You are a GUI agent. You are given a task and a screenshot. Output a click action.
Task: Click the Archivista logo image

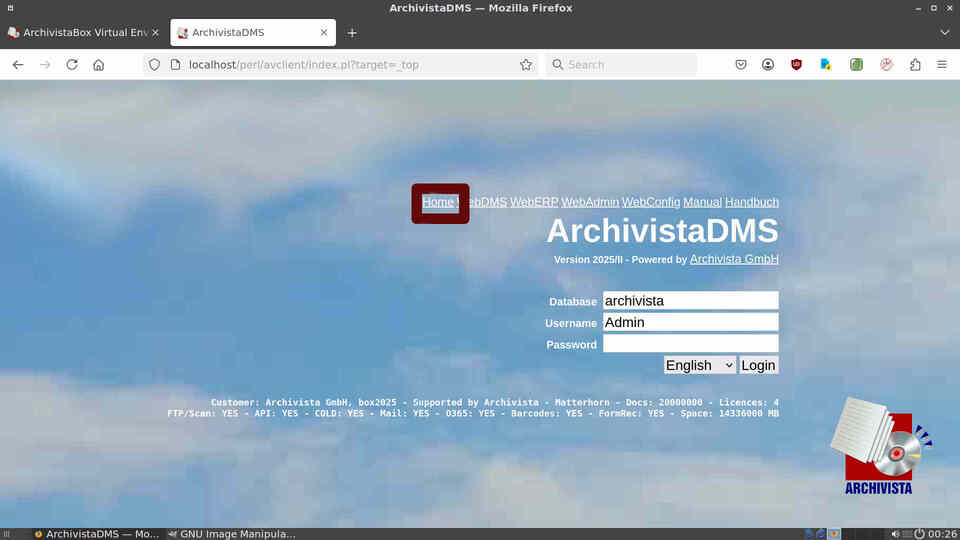[880, 446]
